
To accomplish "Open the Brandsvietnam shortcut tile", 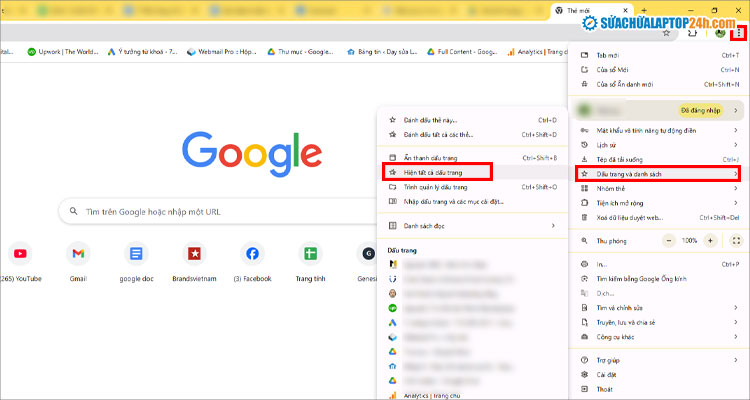I will 194,254.
